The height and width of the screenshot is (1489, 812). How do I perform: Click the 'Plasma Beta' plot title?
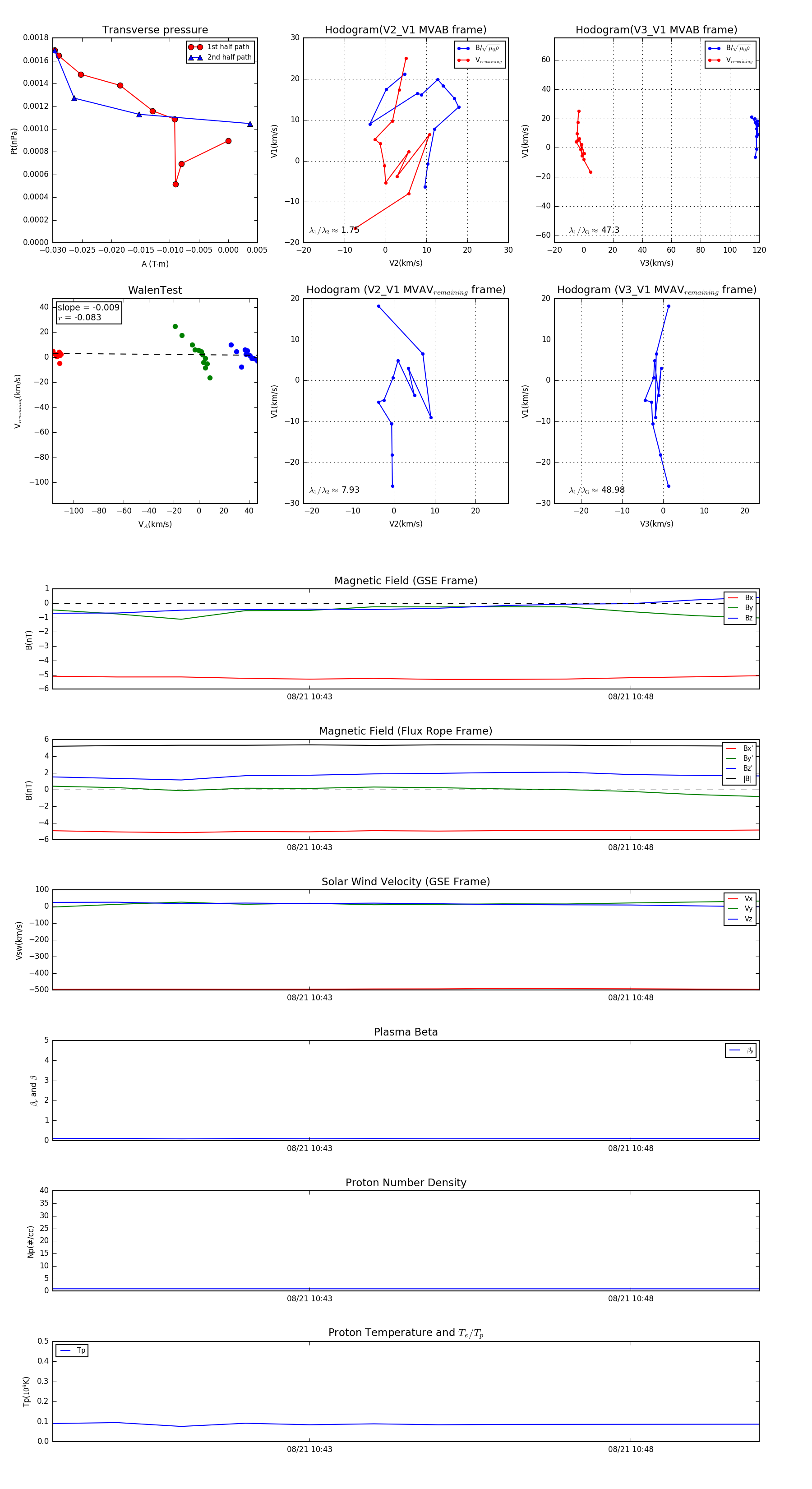point(406,1032)
